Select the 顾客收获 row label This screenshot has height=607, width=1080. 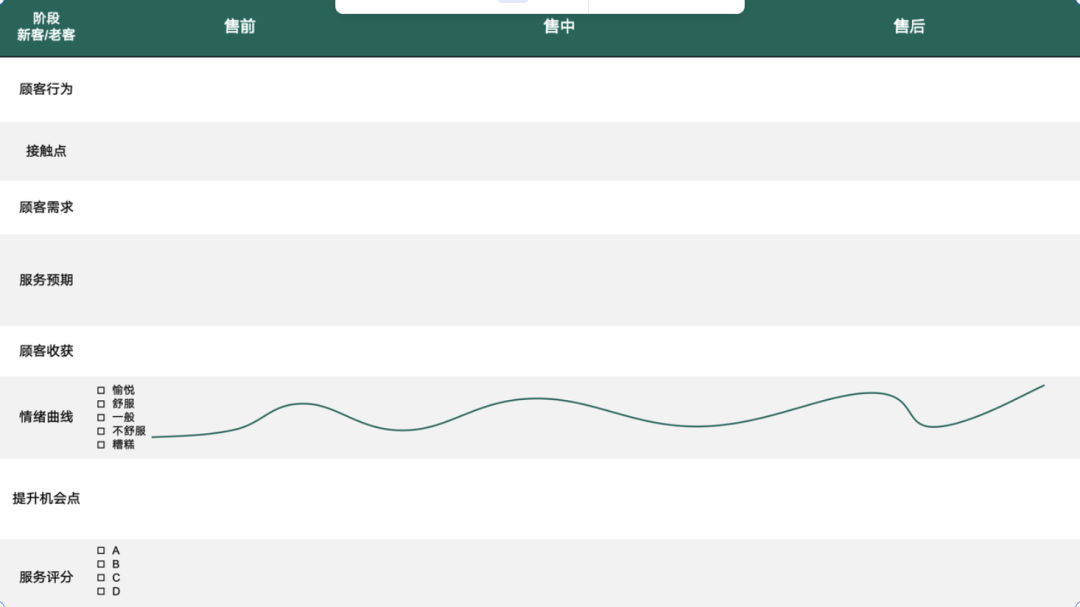coord(46,351)
